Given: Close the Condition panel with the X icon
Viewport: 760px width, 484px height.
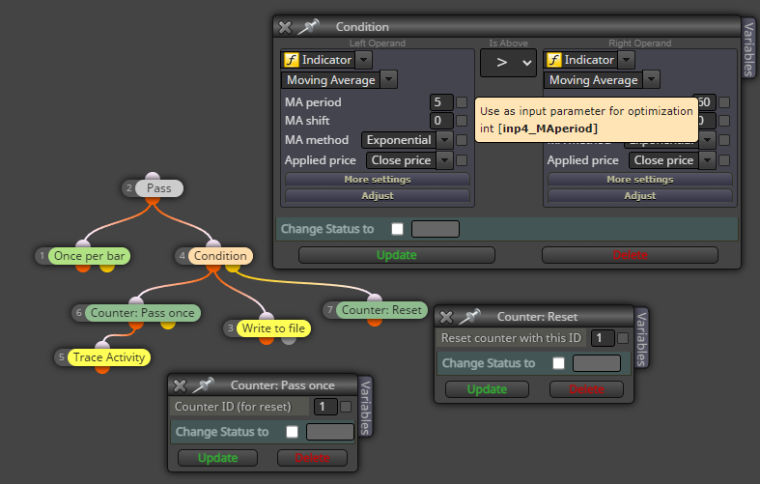Looking at the screenshot, I should tap(285, 27).
